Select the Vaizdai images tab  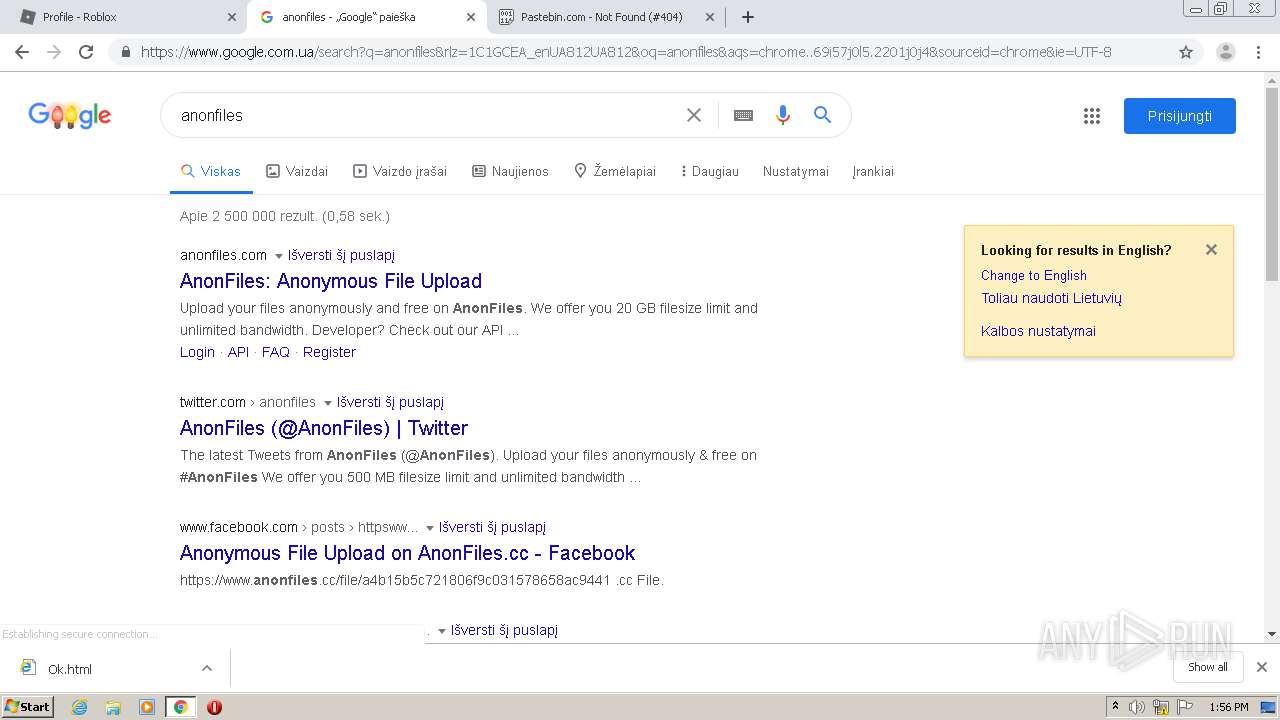coord(297,171)
